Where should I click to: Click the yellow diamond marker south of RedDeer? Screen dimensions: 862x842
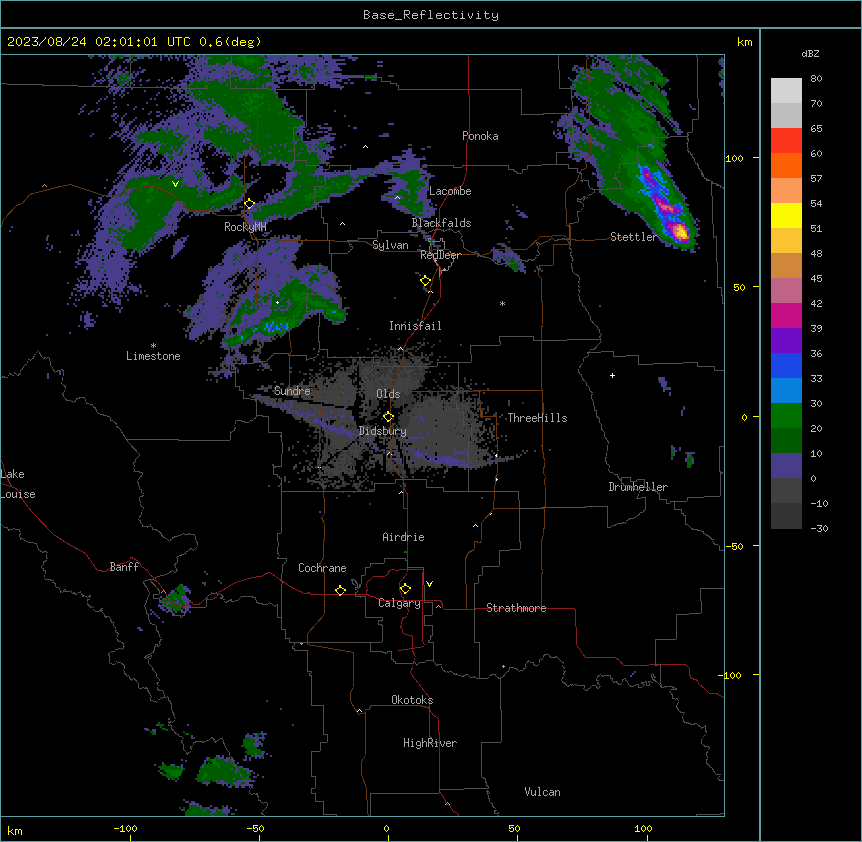point(426,281)
